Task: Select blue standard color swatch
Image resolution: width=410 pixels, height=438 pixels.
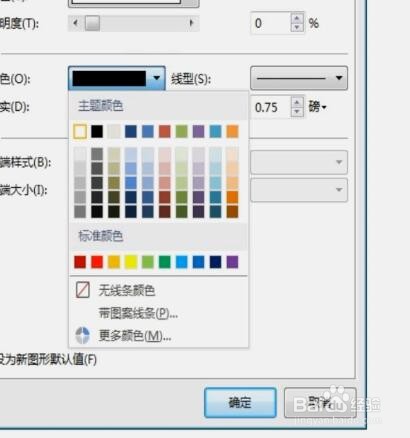Action: point(198,262)
